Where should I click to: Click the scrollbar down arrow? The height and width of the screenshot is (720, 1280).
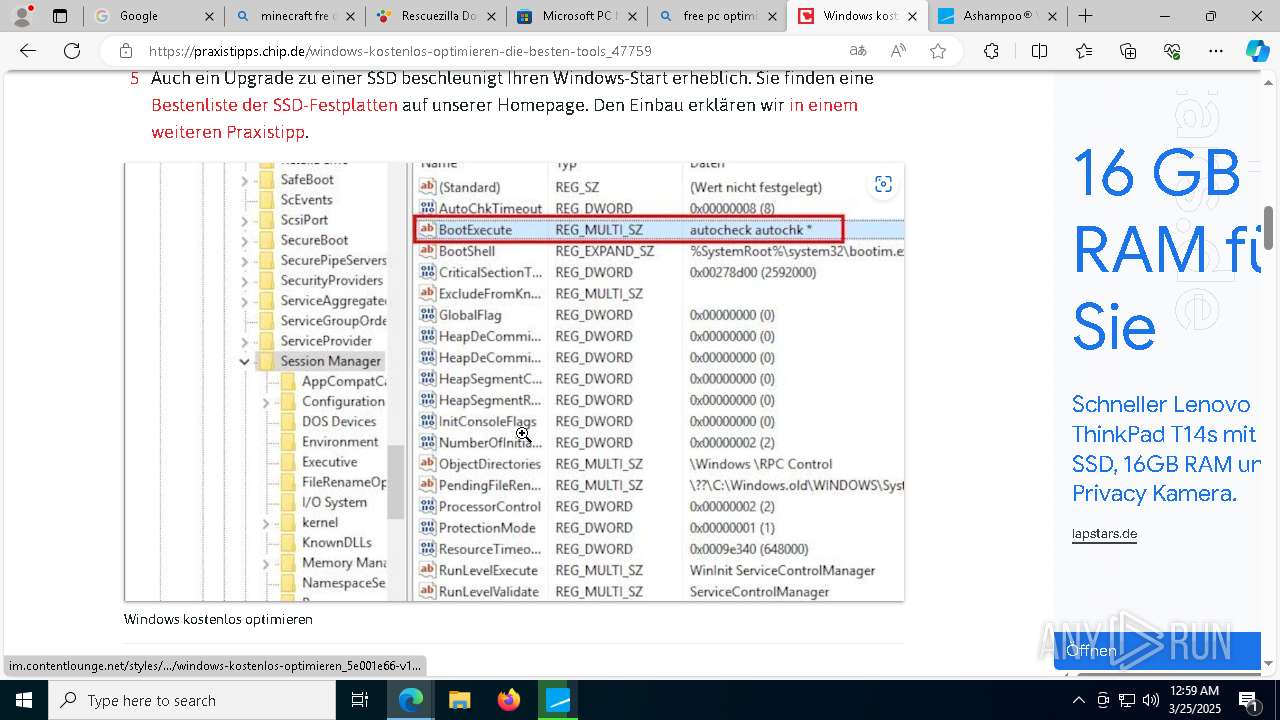tap(1269, 663)
